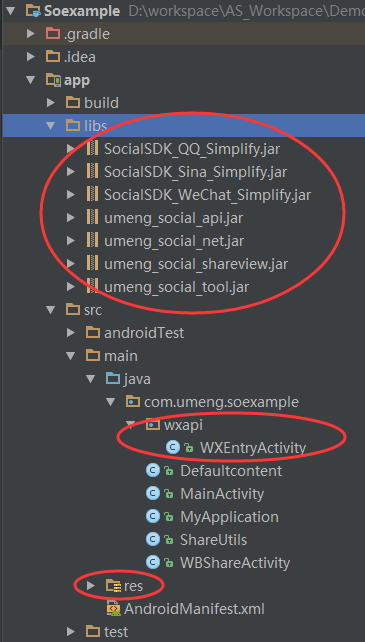Select the com.umeng.soexample package
The width and height of the screenshot is (365, 642).
[221, 402]
